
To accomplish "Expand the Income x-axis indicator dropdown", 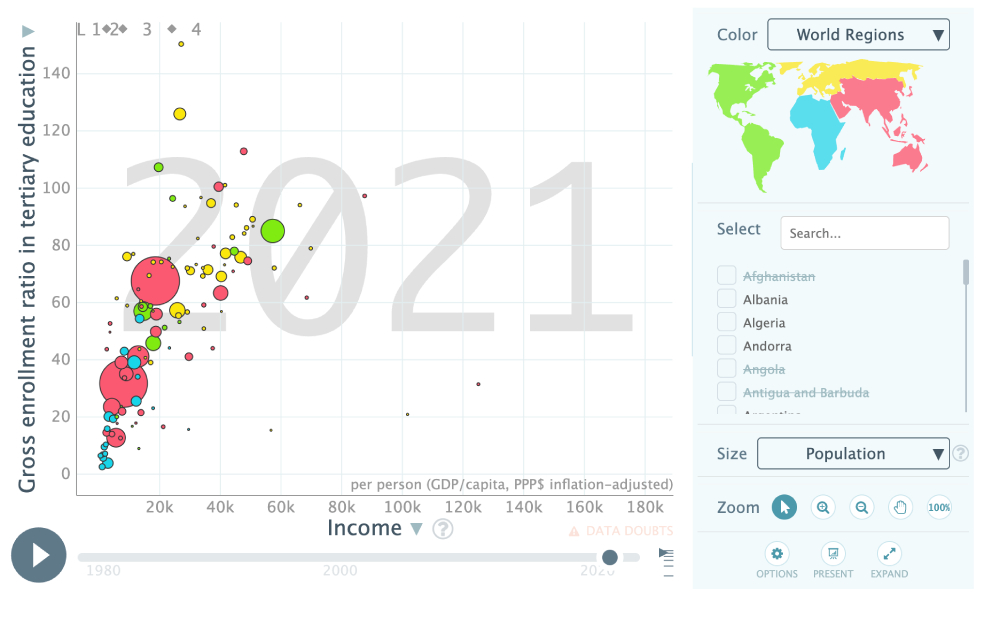I will [417, 529].
